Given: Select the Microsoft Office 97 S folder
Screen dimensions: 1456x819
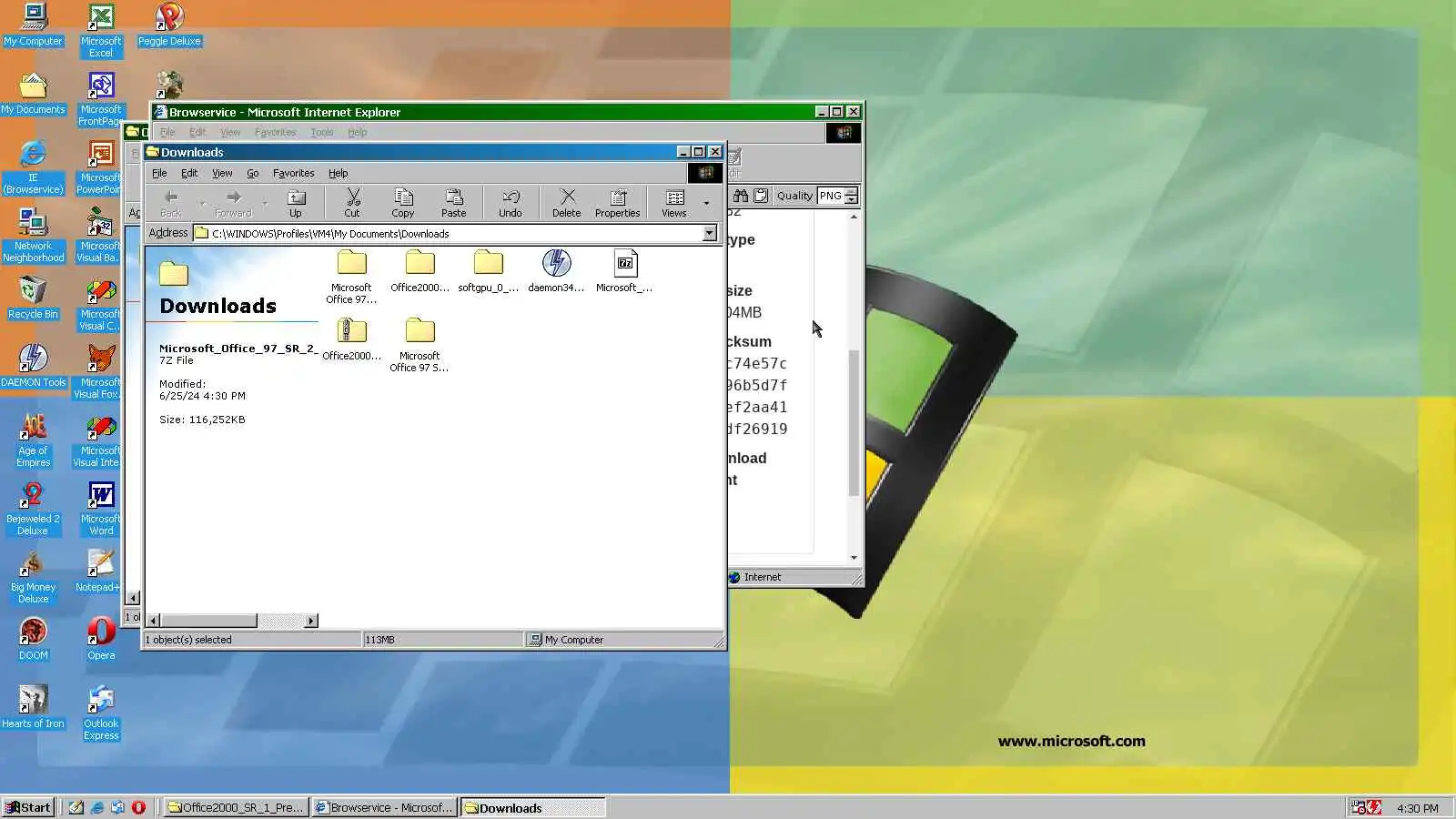Looking at the screenshot, I should coord(420,345).
